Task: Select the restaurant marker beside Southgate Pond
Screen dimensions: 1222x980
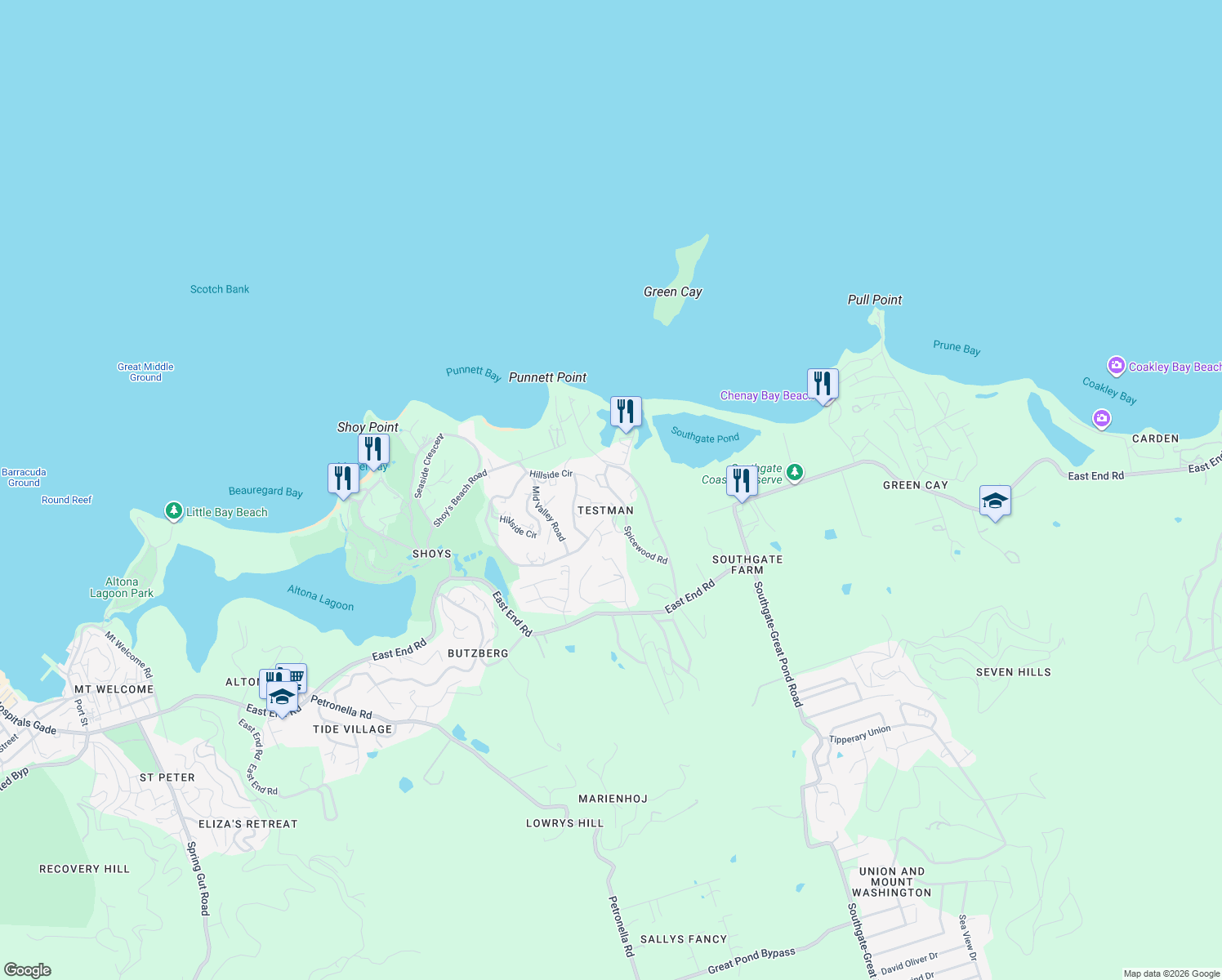Action: tap(626, 411)
